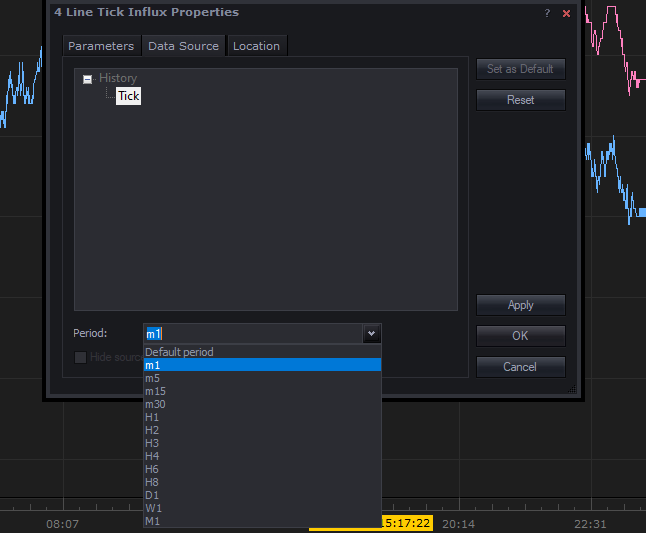This screenshot has width=646, height=533.
Task: Click the Reset button
Action: pos(521,100)
